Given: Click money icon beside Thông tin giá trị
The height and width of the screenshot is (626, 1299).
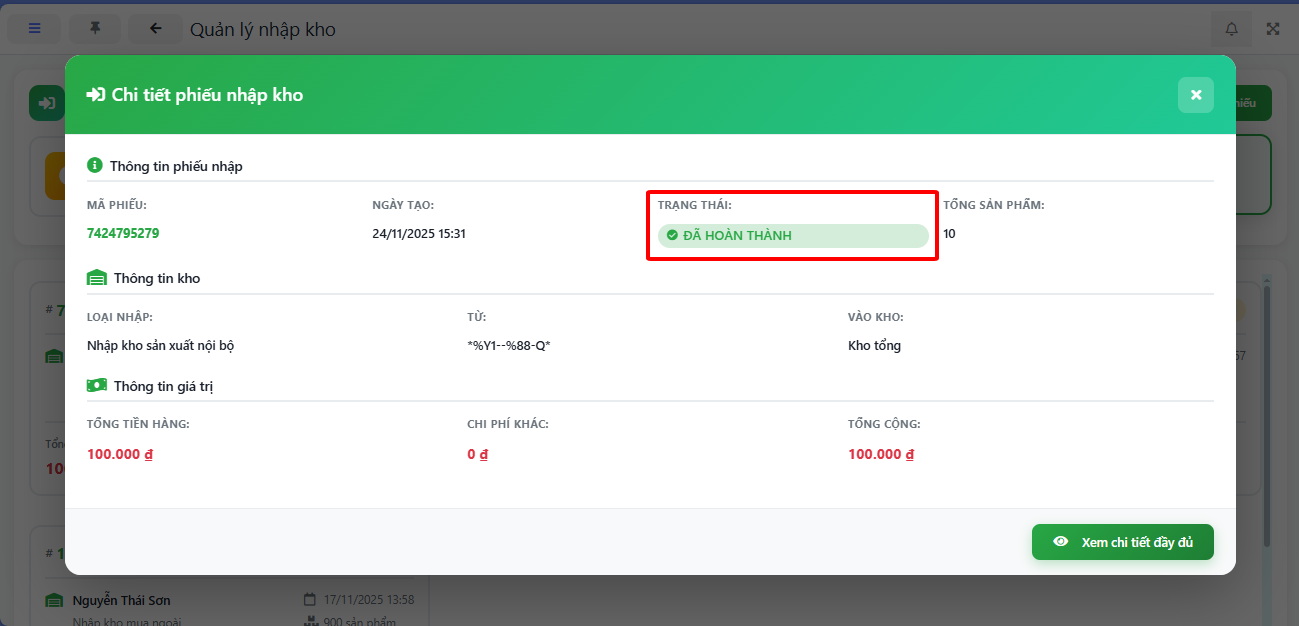Looking at the screenshot, I should pyautogui.click(x=97, y=385).
